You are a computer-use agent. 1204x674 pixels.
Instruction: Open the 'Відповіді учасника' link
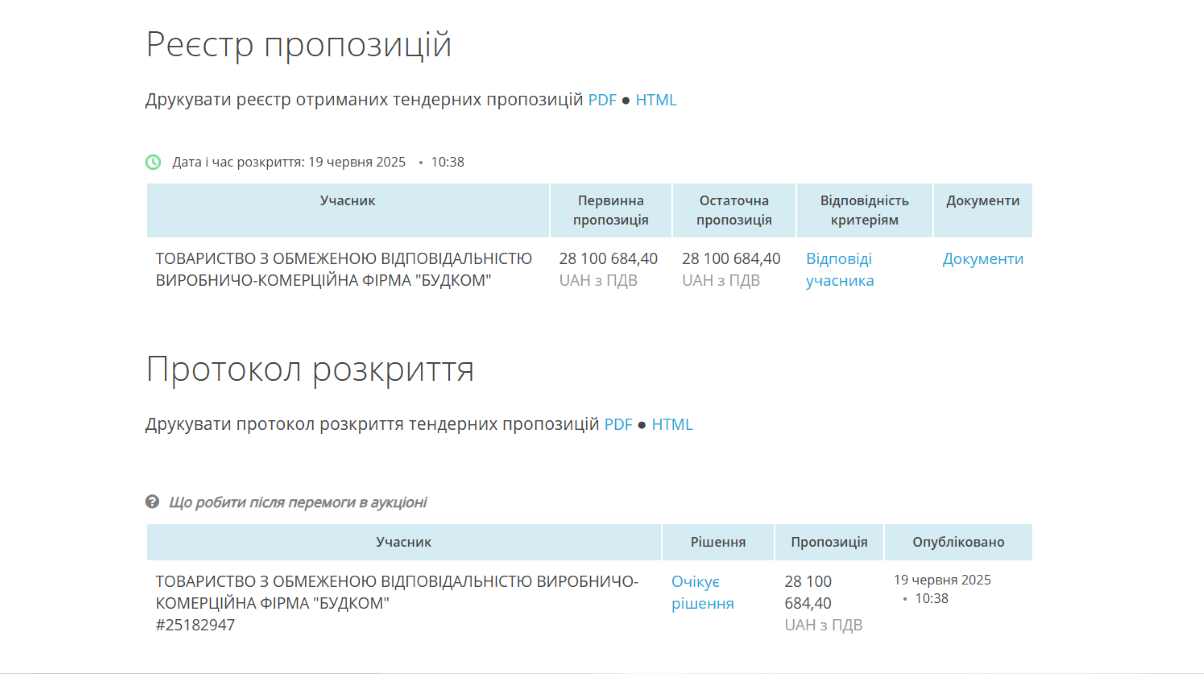click(x=840, y=270)
